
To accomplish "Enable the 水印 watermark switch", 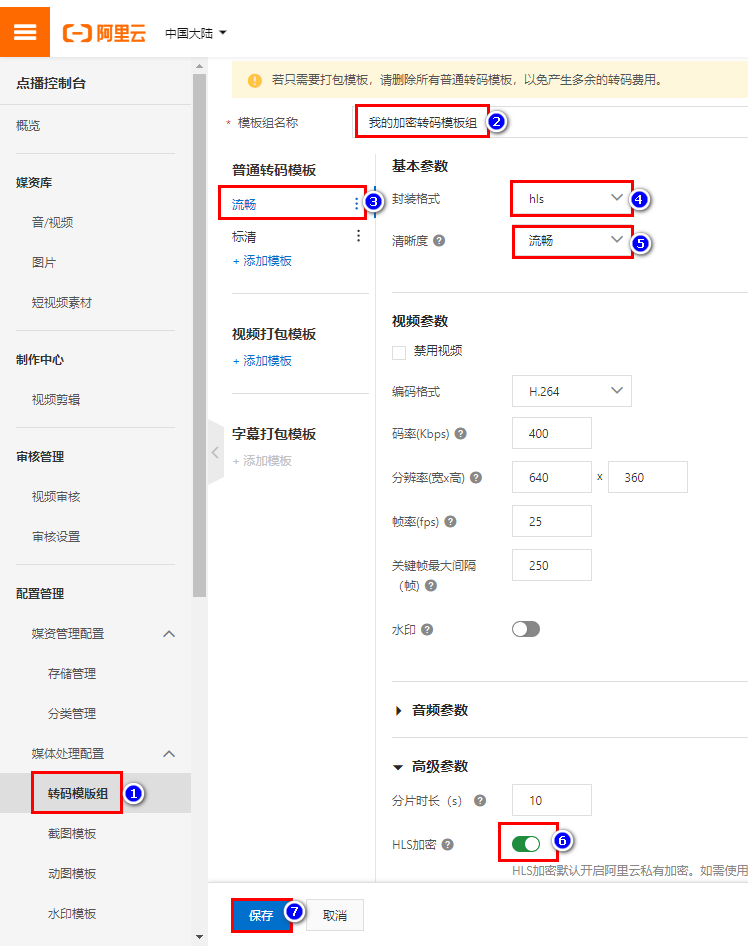I will (x=525, y=629).
